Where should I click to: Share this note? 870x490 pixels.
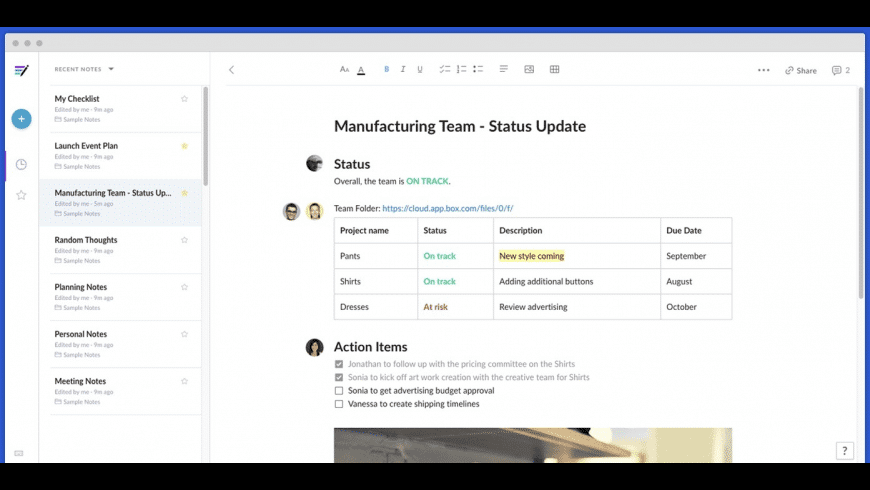tap(801, 70)
